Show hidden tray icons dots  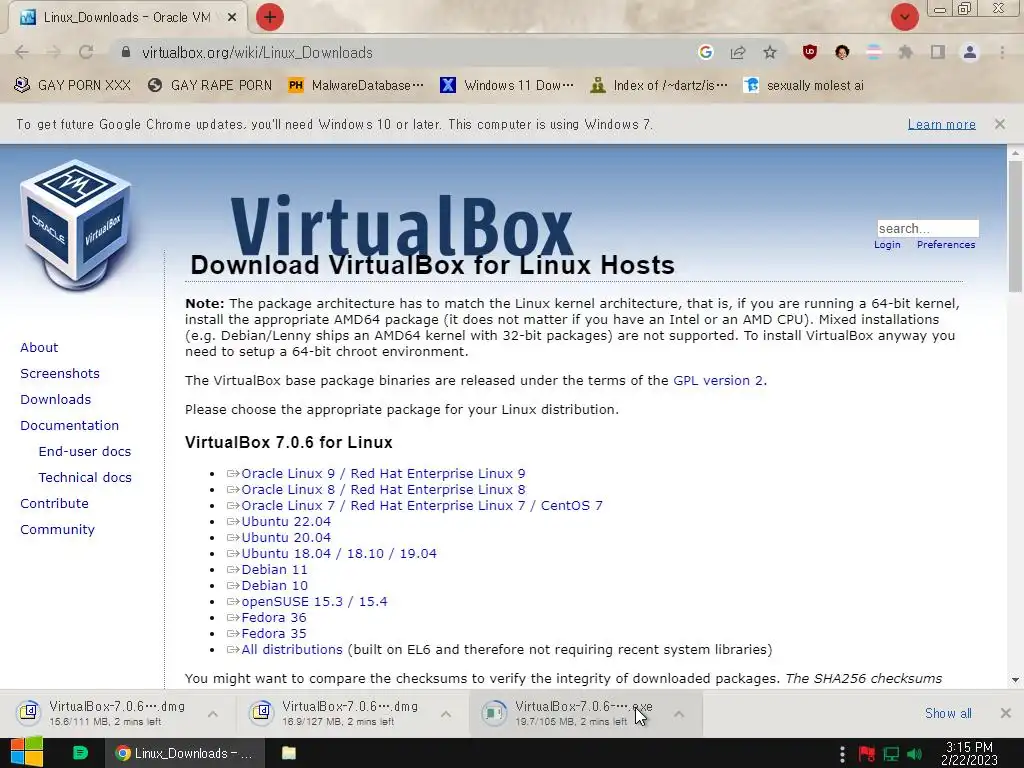(x=842, y=754)
